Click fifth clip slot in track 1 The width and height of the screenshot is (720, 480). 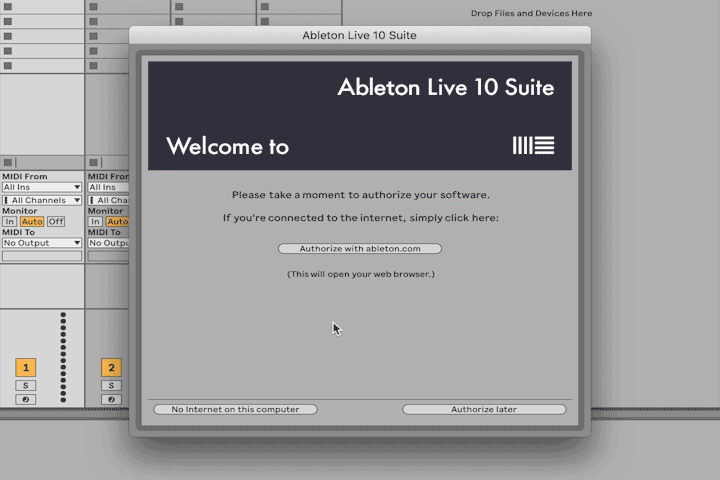click(42, 66)
